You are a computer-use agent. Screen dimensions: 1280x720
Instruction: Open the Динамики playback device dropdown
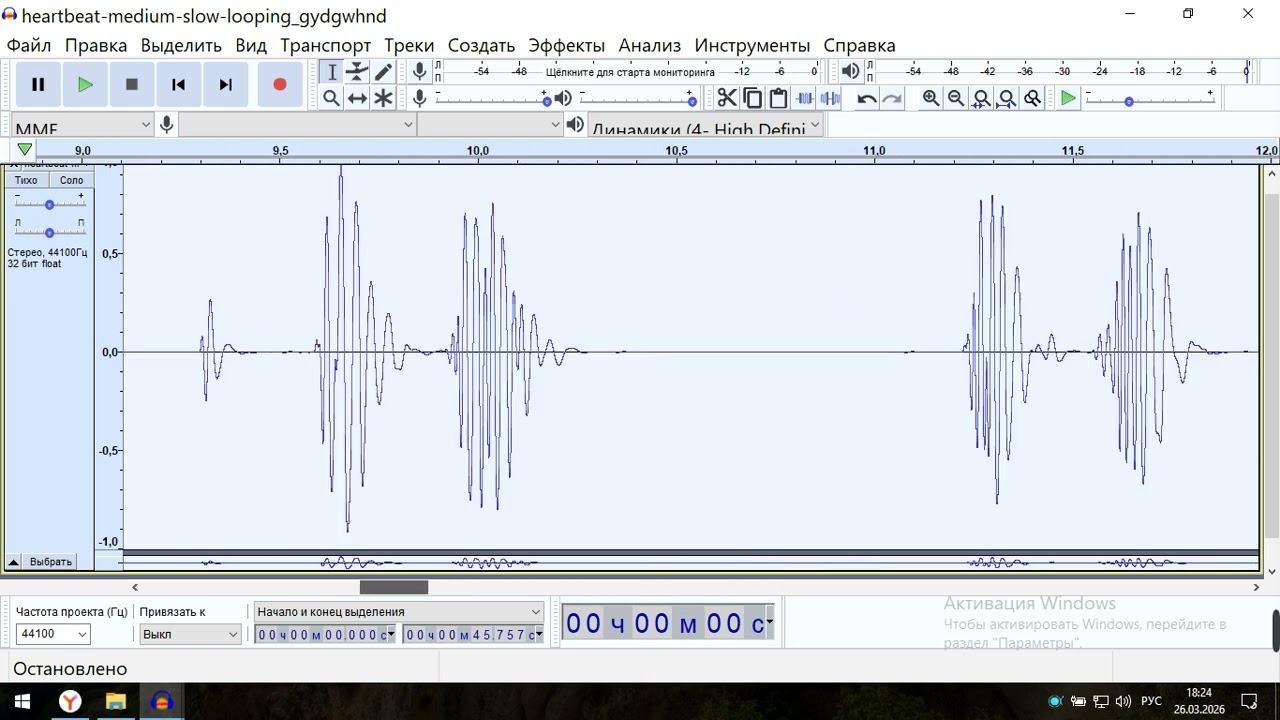706,125
